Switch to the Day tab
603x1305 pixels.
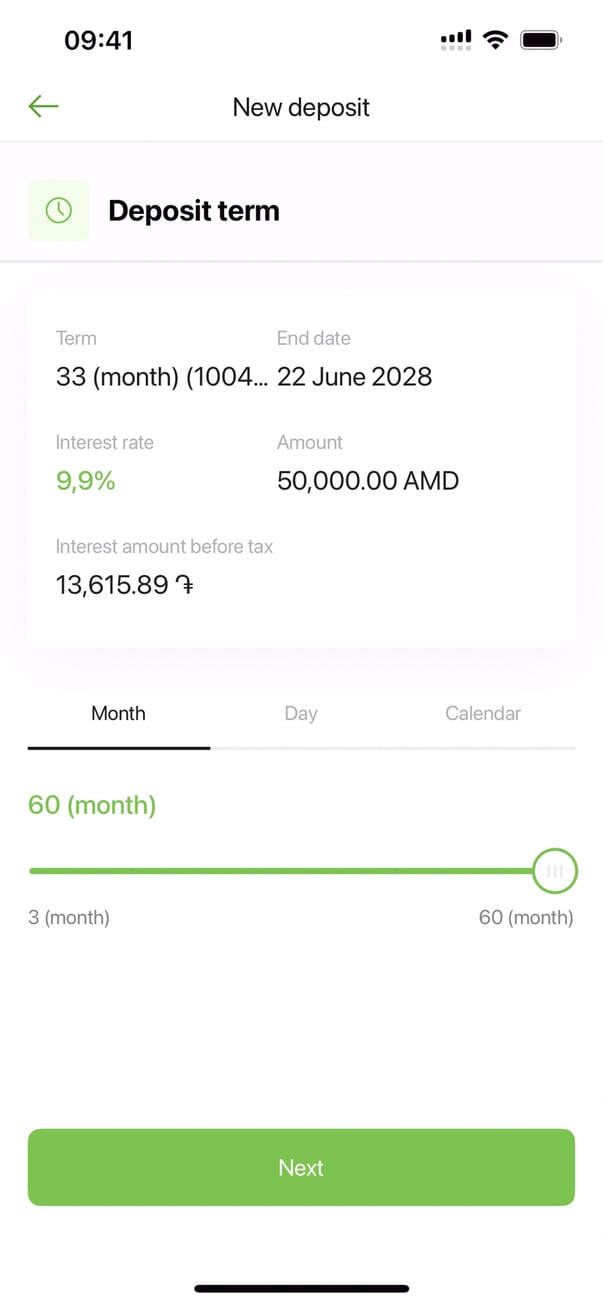point(301,714)
